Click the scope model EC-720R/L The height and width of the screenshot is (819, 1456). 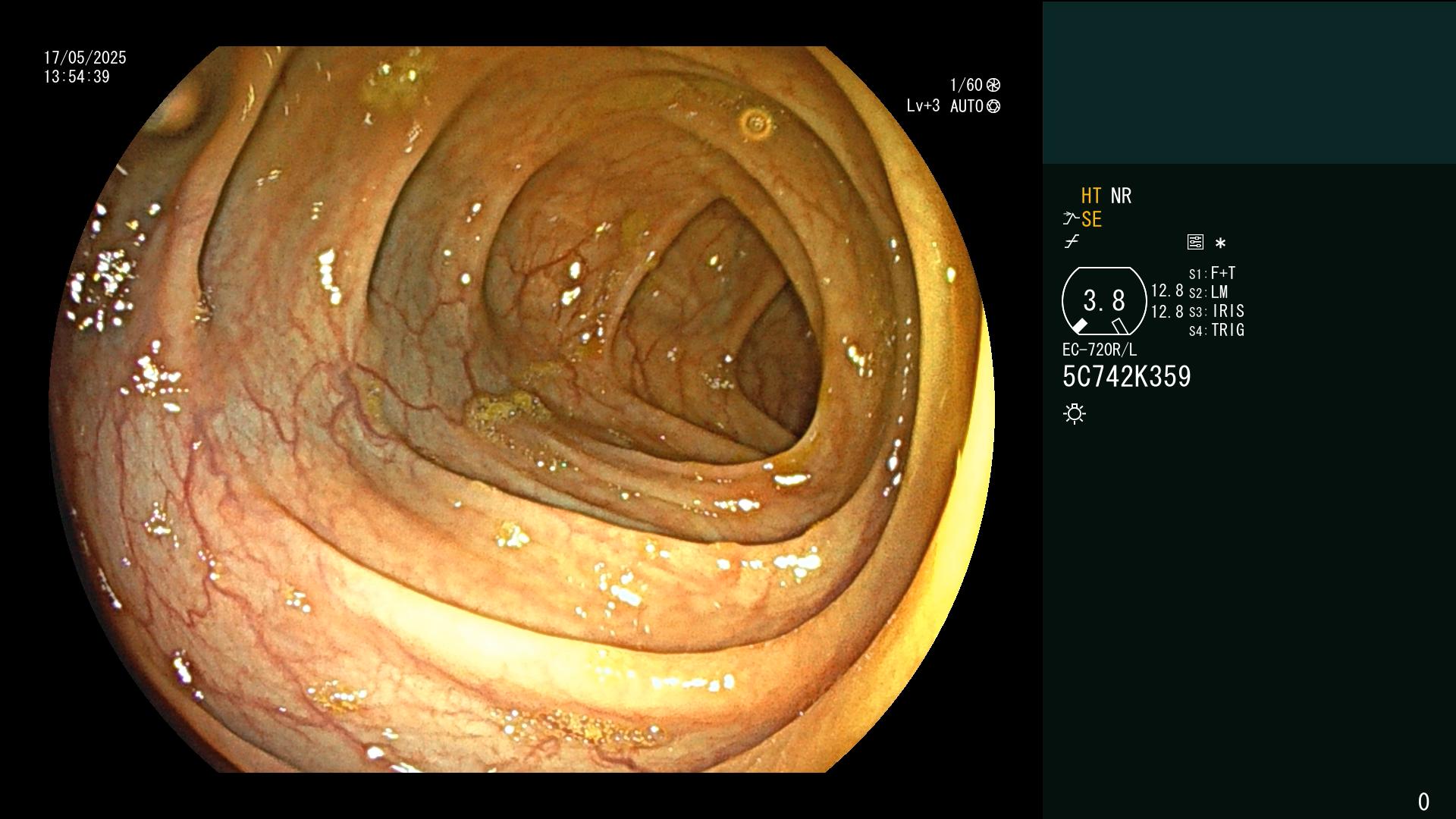1100,350
